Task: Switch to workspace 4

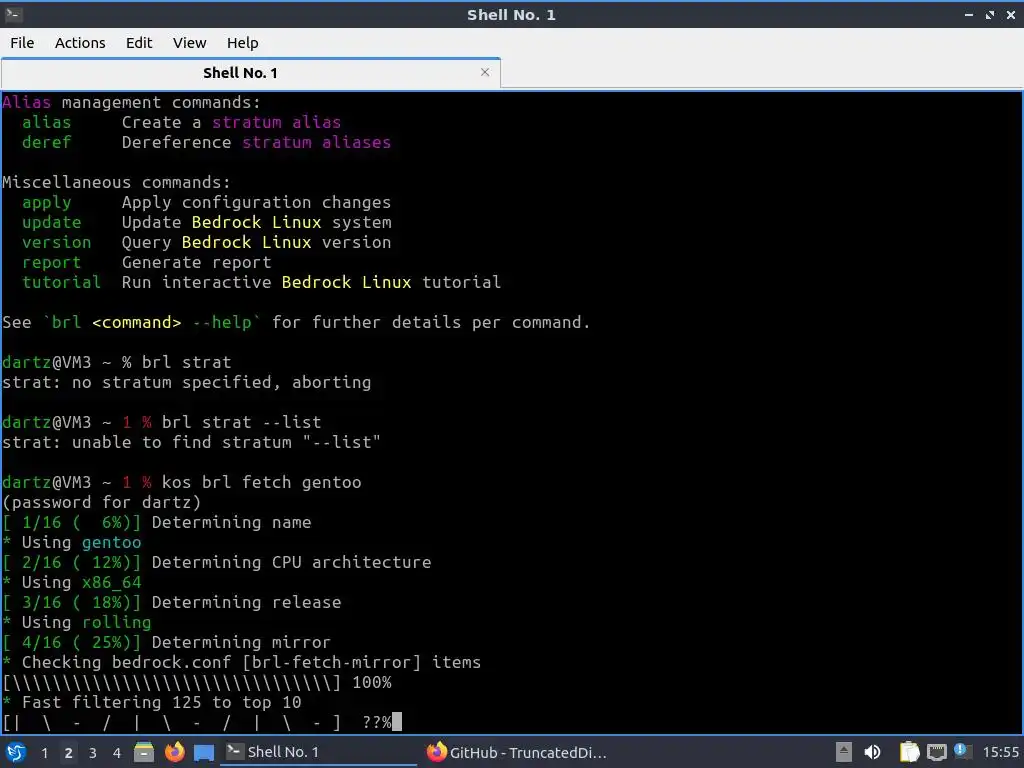Action: pos(117,753)
